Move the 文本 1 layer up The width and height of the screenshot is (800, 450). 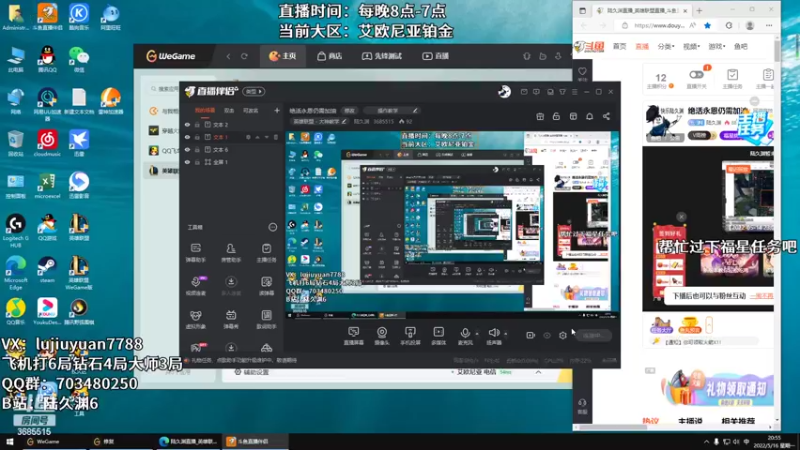coord(258,137)
